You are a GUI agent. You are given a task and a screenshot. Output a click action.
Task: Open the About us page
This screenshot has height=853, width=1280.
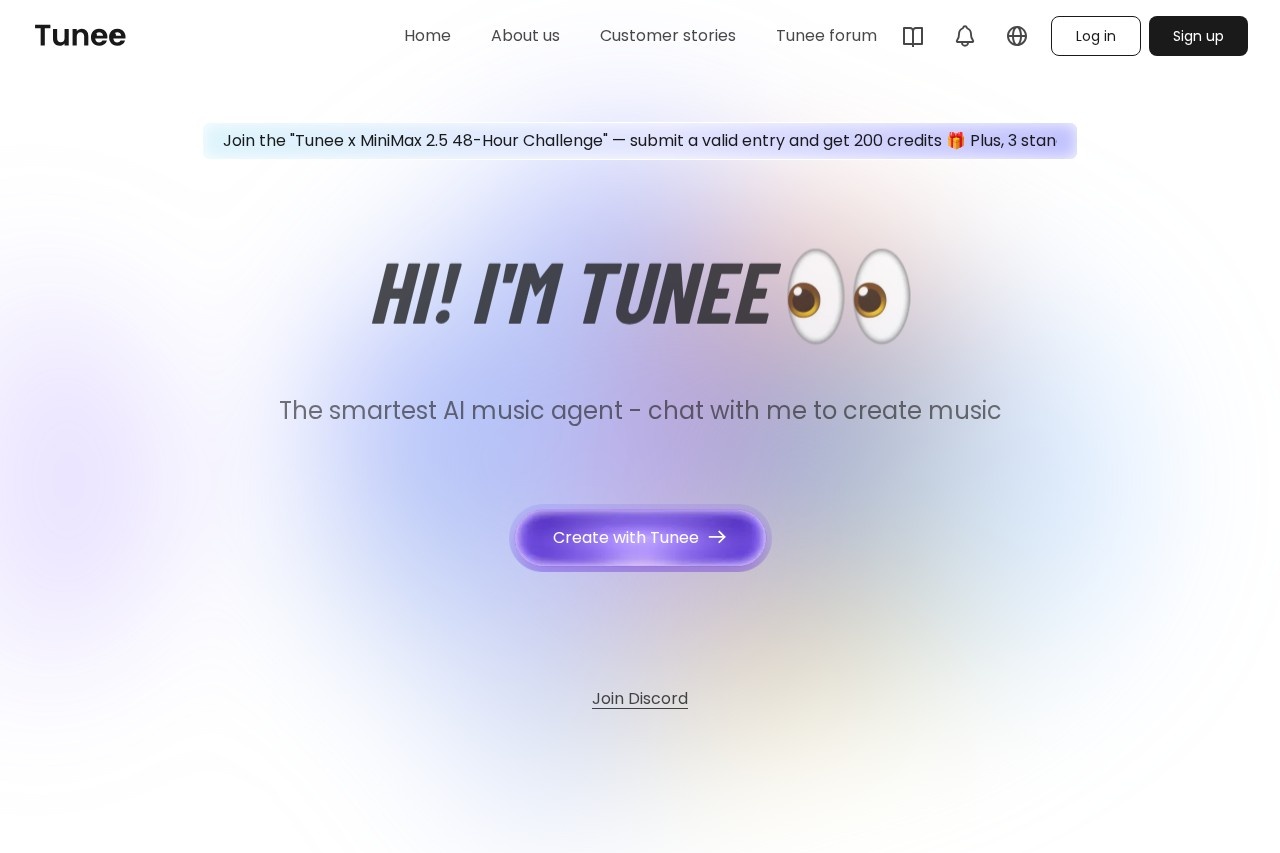click(525, 36)
